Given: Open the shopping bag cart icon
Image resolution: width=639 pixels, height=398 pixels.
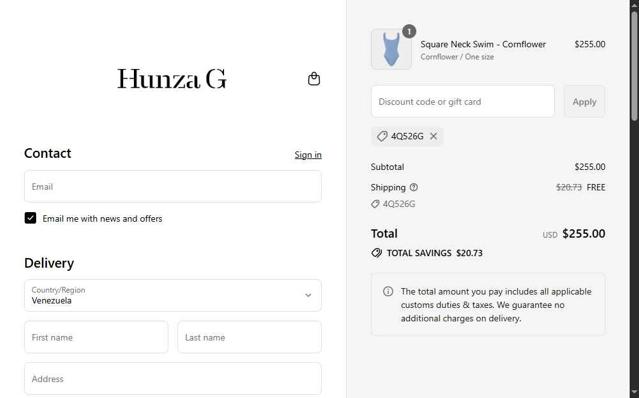Looking at the screenshot, I should click(314, 79).
